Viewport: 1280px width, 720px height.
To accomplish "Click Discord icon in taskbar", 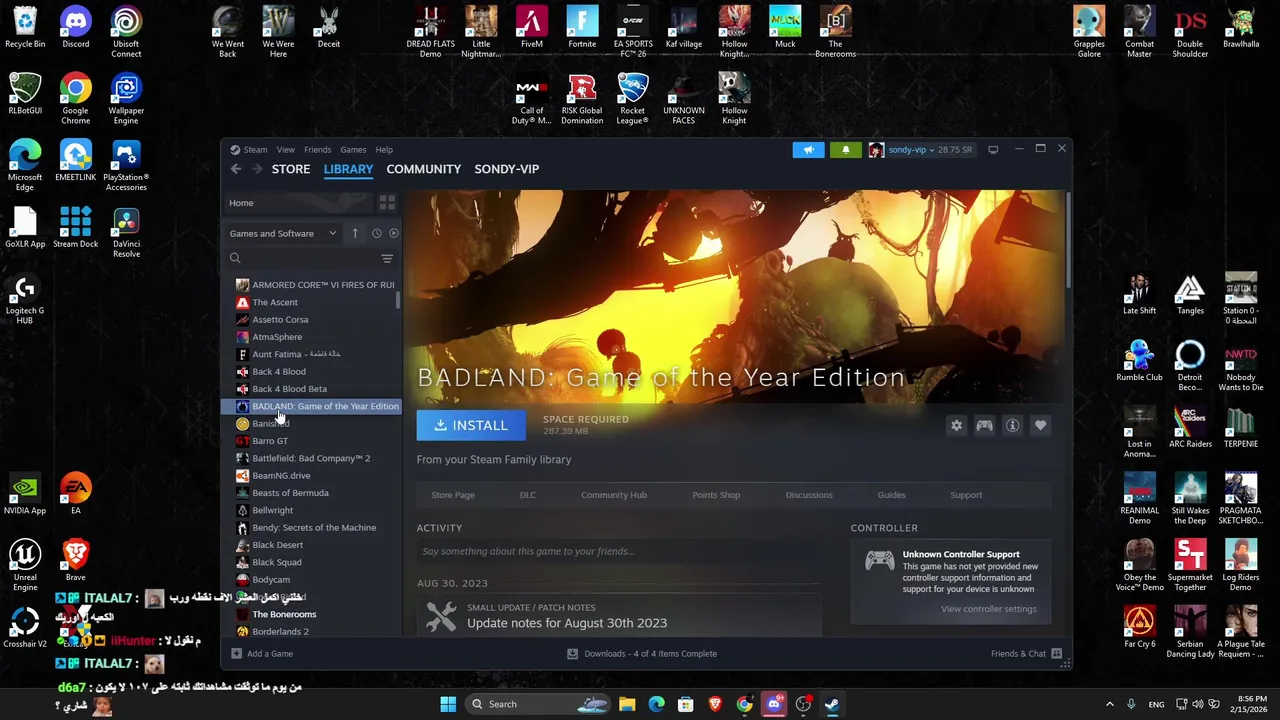I will click(773, 704).
